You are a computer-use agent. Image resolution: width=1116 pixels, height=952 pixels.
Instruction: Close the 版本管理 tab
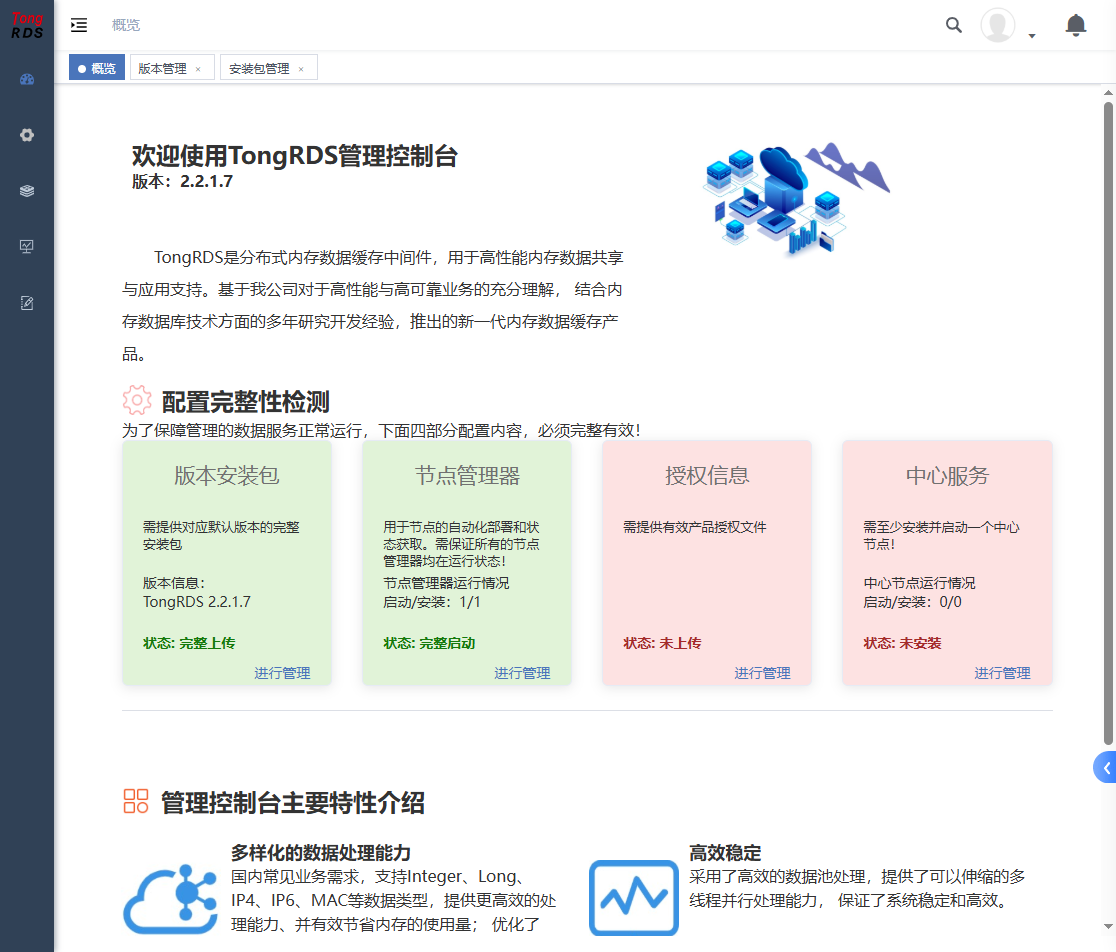point(198,69)
